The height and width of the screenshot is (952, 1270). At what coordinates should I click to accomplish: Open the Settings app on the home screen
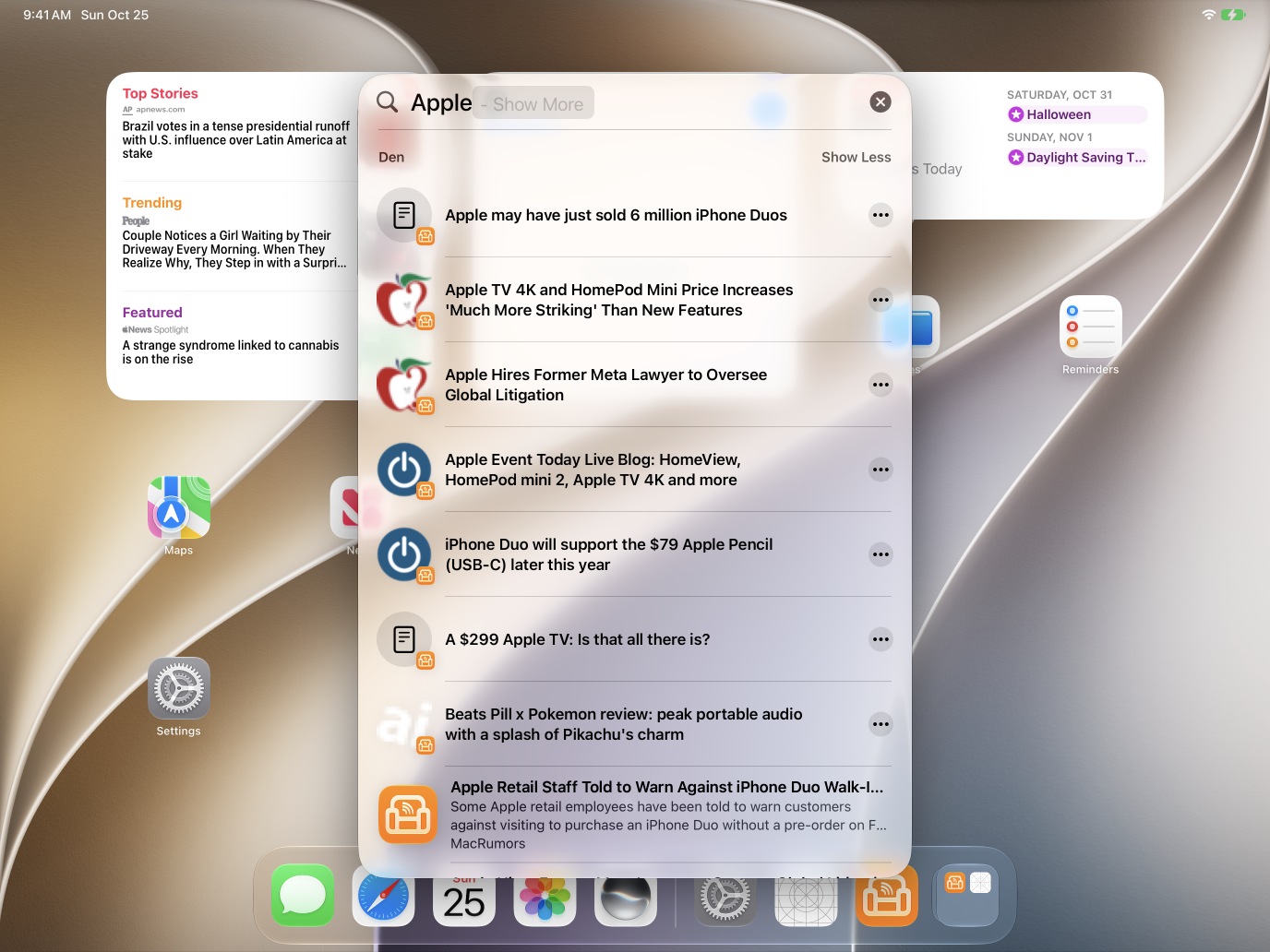(179, 688)
